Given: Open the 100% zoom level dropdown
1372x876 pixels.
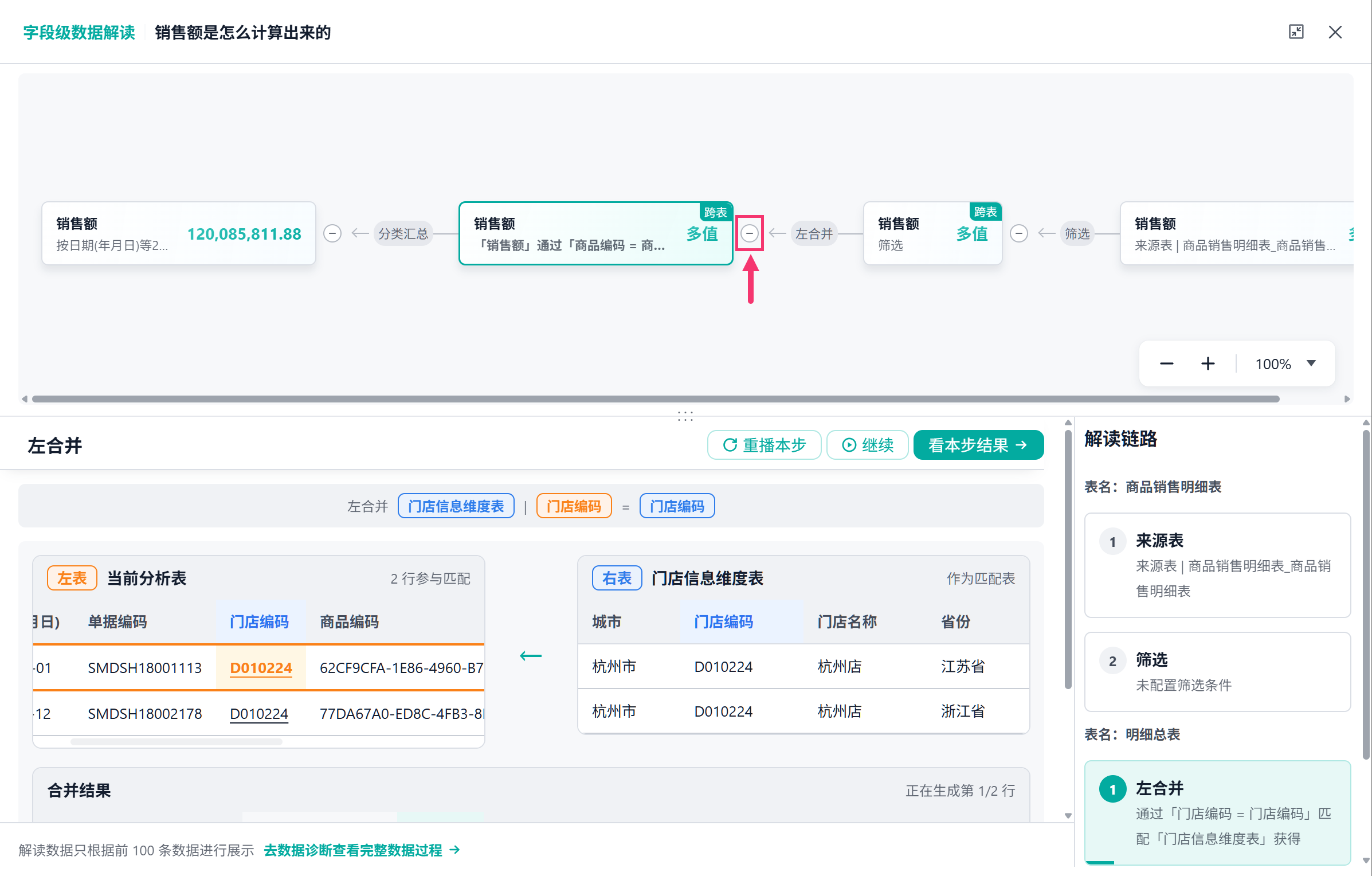Looking at the screenshot, I should (x=1285, y=364).
